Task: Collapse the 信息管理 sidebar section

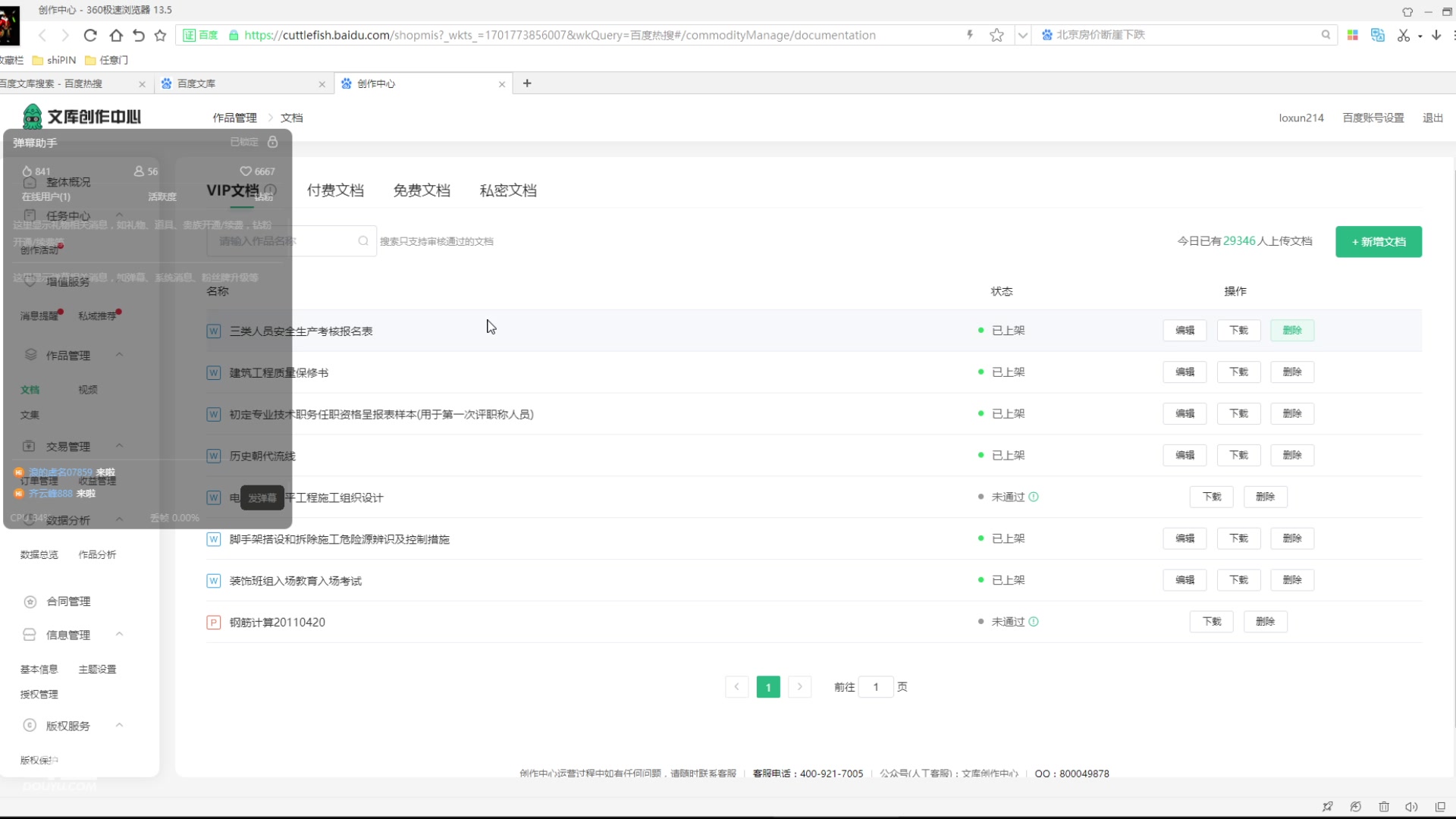Action: click(119, 635)
